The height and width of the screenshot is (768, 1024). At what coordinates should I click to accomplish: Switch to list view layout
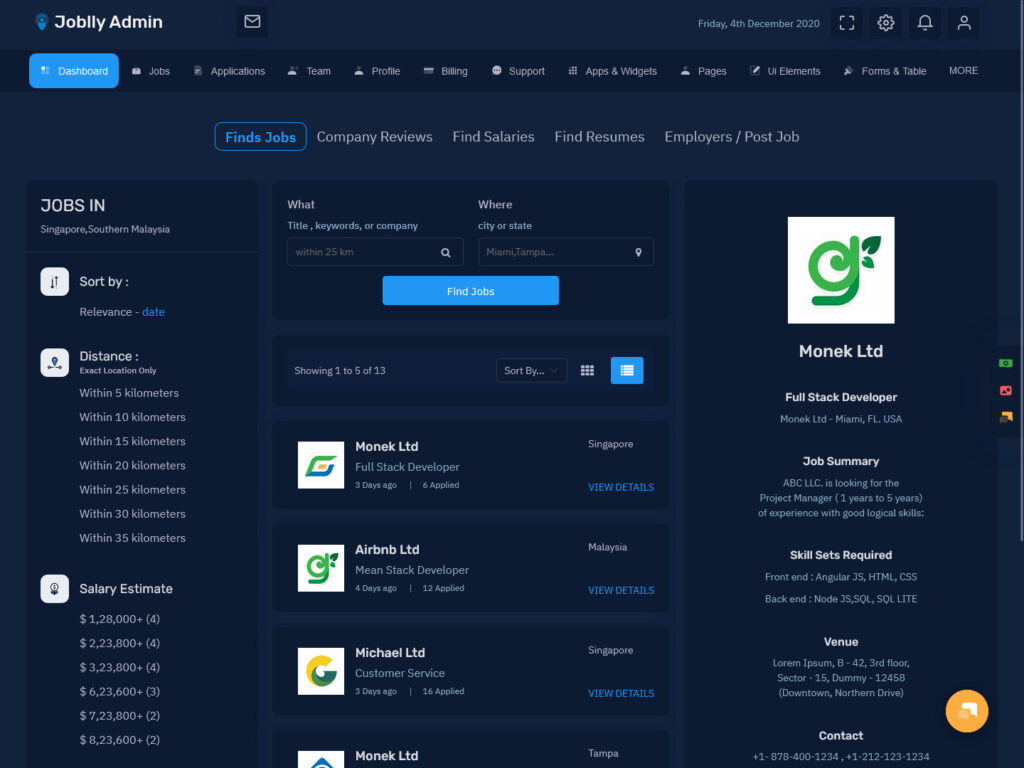point(627,371)
